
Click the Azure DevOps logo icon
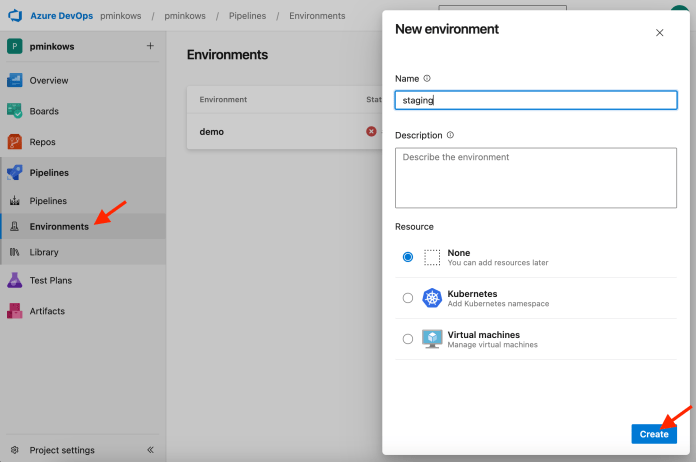tap(15, 16)
